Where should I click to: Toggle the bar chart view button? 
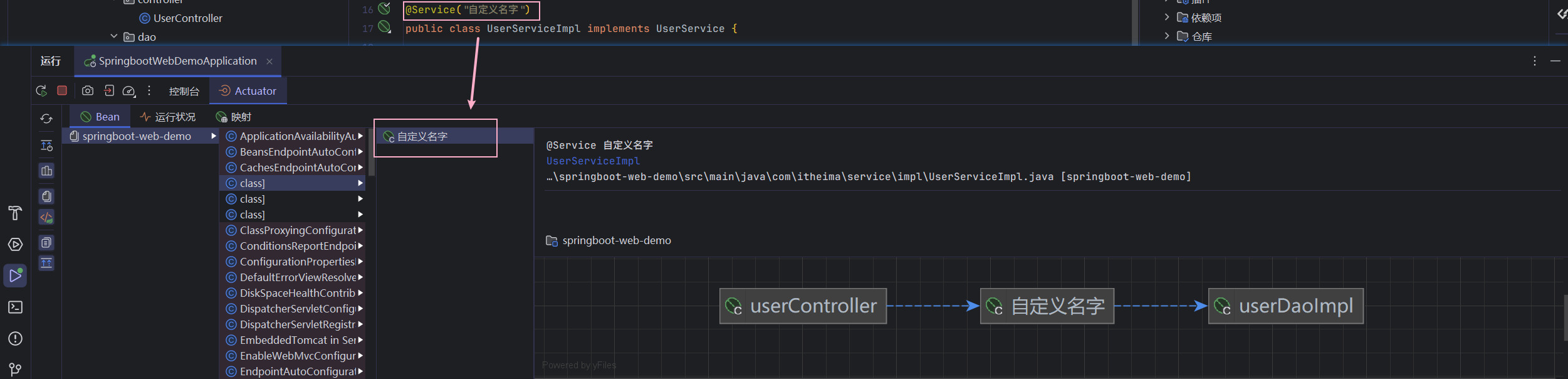[46, 171]
